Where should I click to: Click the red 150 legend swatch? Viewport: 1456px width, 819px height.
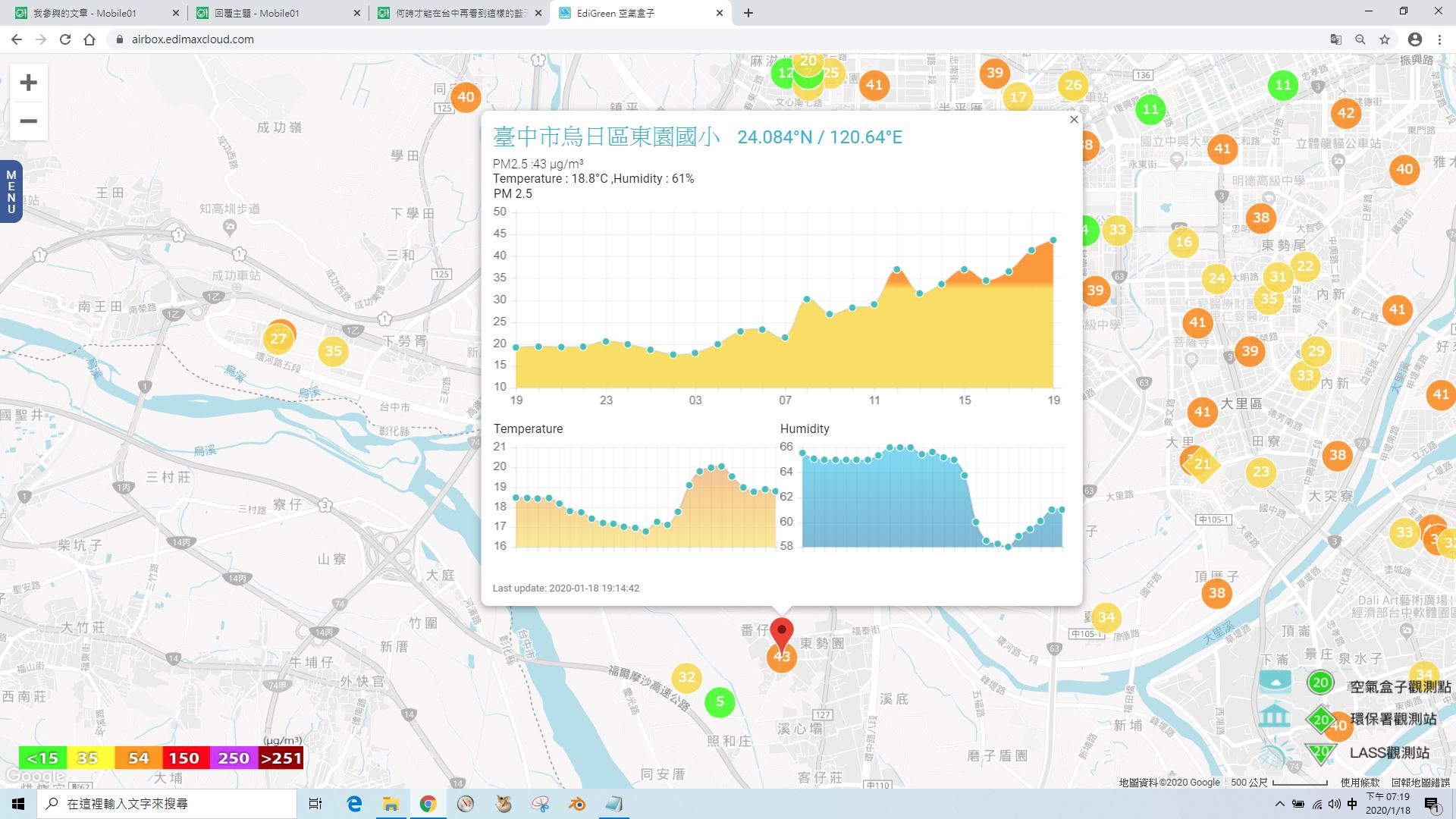pyautogui.click(x=185, y=758)
